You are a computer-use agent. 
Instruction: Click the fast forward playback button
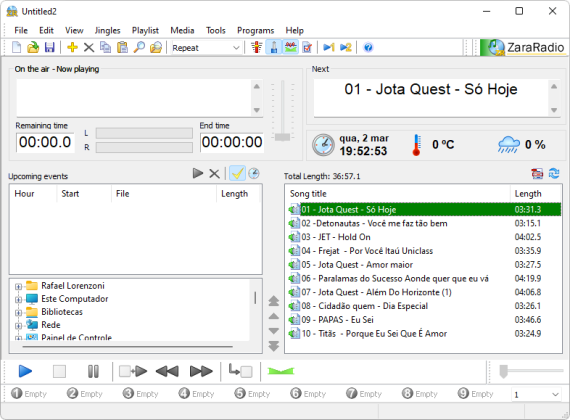pyautogui.click(x=201, y=371)
